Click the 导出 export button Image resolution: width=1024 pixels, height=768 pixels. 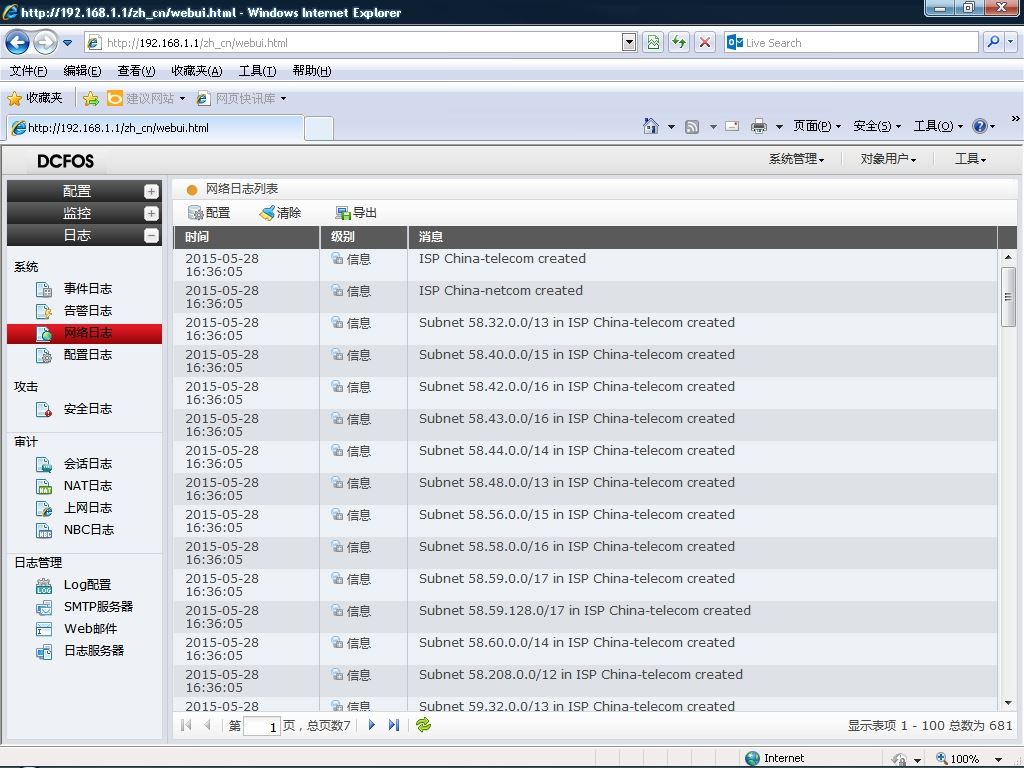[x=356, y=213]
